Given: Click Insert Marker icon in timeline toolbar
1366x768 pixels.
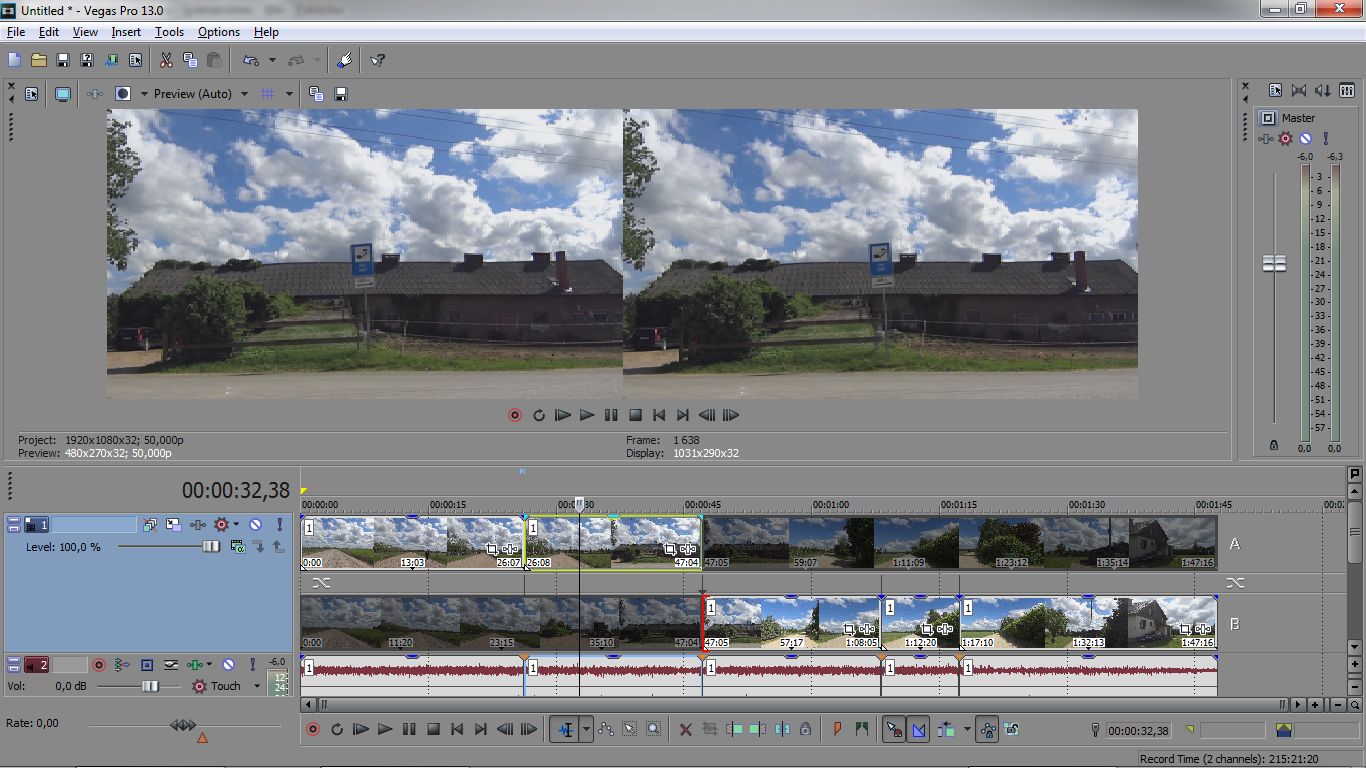Looking at the screenshot, I should click(837, 730).
